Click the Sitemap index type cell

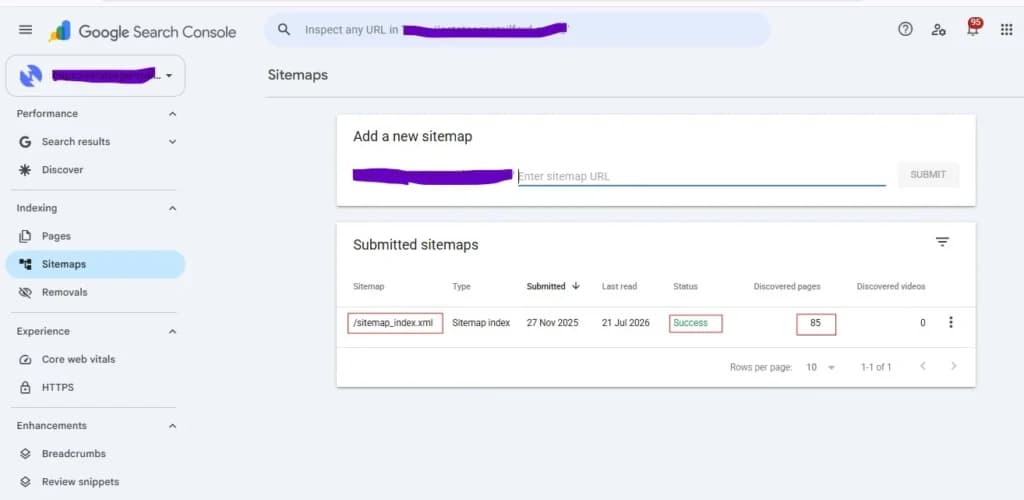point(481,323)
